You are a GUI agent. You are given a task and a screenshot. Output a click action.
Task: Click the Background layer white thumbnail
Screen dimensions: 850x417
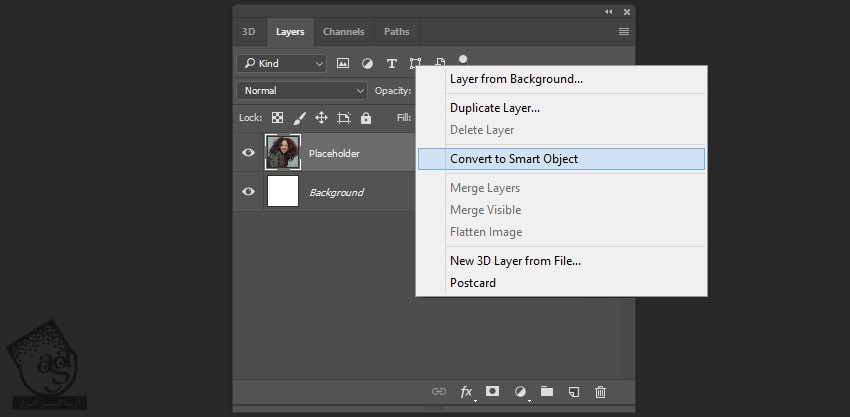point(283,191)
